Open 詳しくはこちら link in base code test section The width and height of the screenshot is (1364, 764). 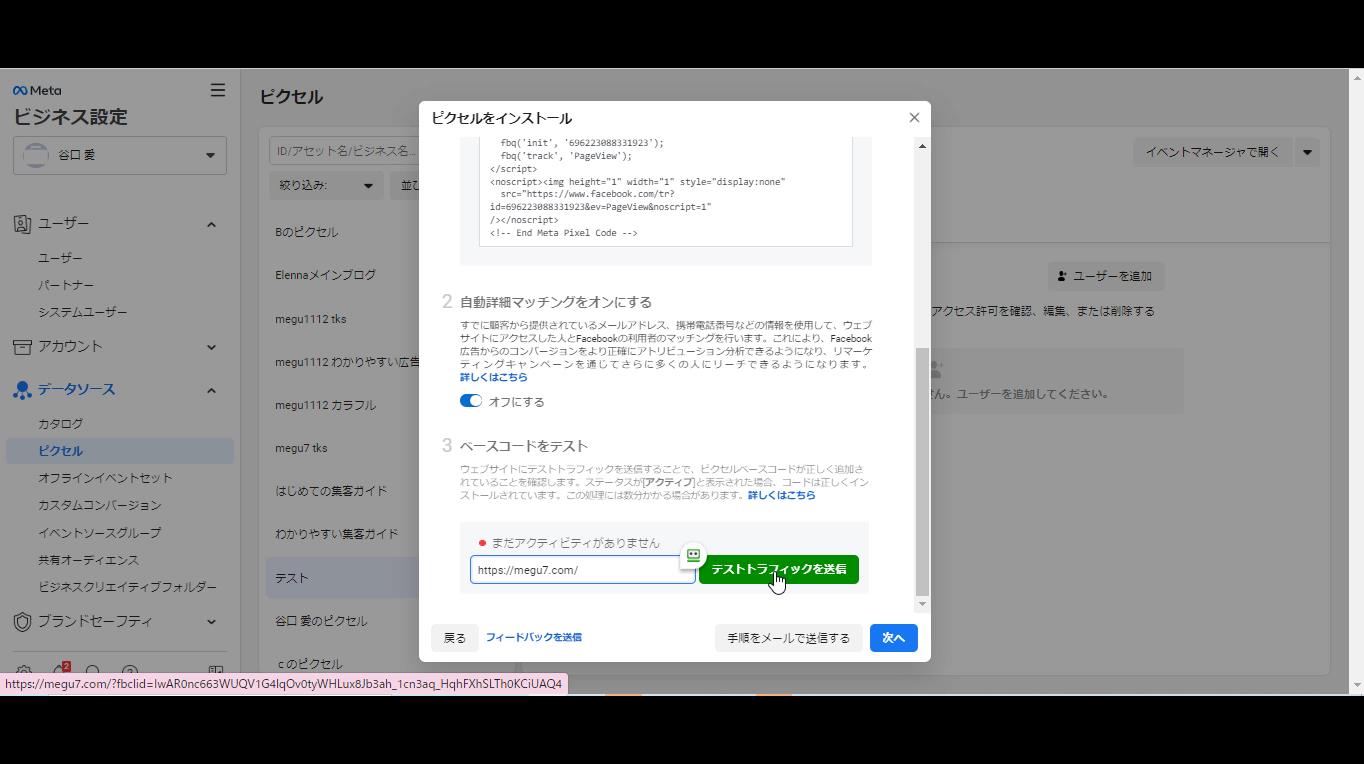pos(782,495)
